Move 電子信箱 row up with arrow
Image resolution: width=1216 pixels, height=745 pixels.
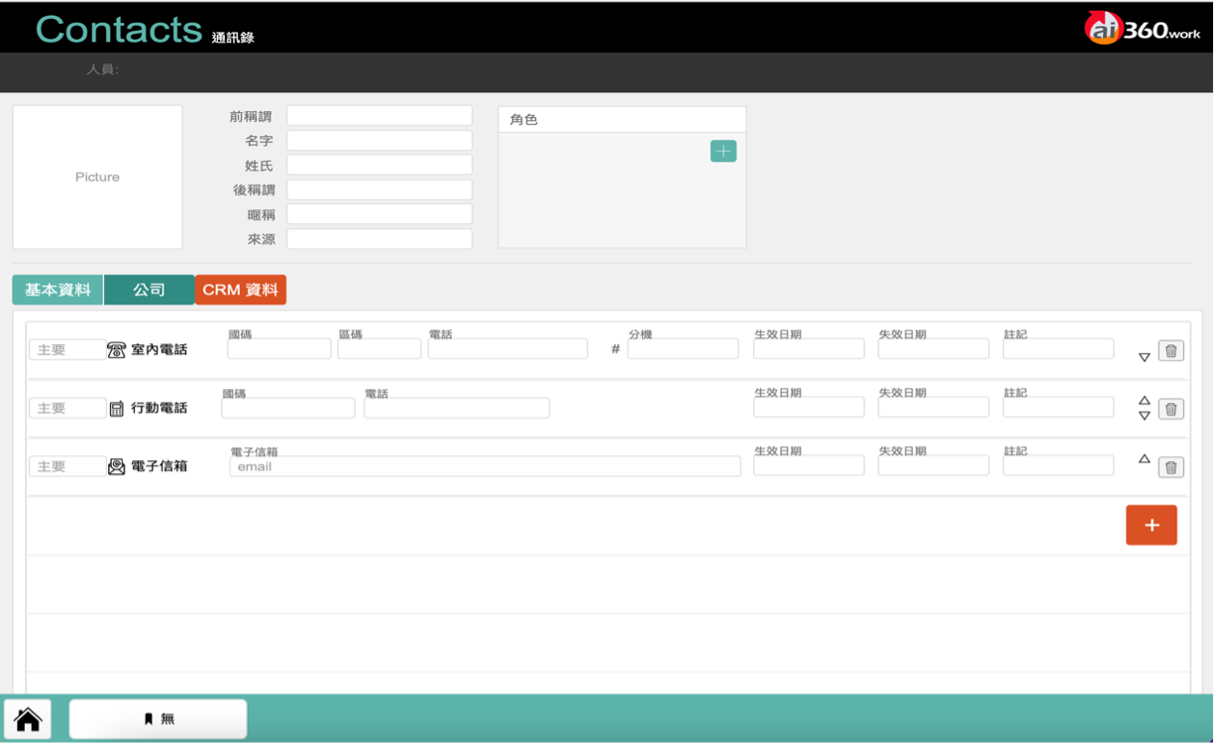pos(1144,460)
